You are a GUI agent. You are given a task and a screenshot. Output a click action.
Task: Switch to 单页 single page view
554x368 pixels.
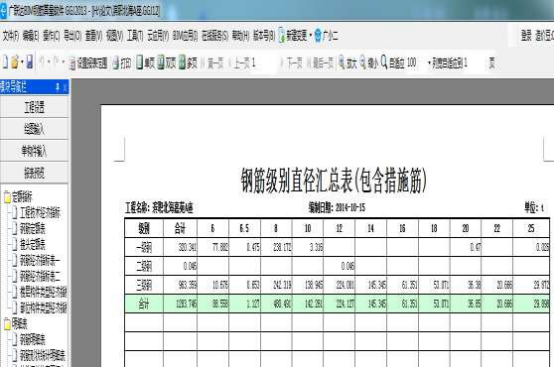point(146,63)
